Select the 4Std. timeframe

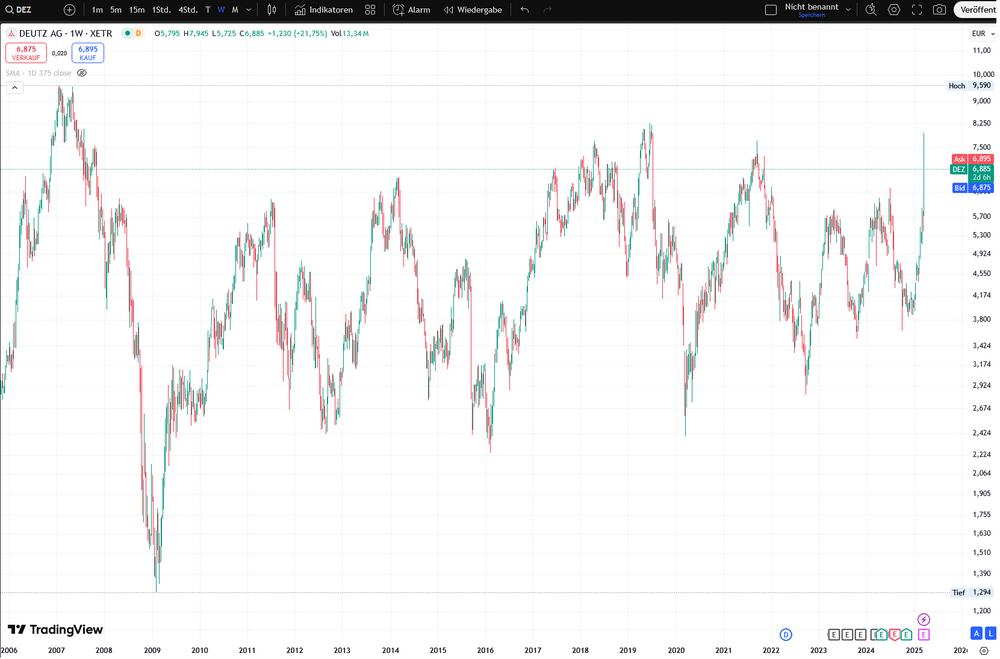point(188,10)
